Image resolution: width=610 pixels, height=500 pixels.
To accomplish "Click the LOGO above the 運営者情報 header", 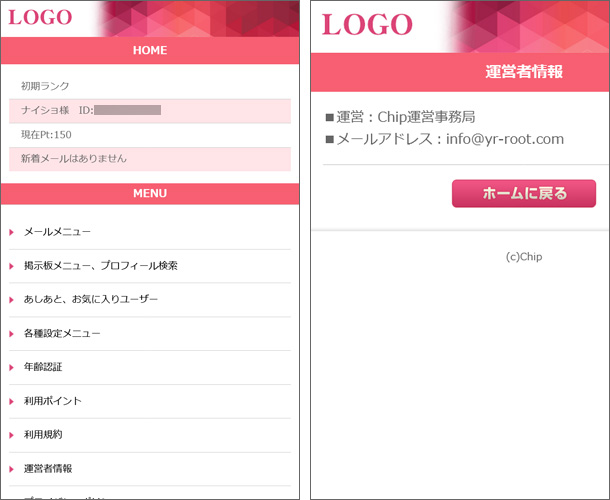I will [366, 24].
